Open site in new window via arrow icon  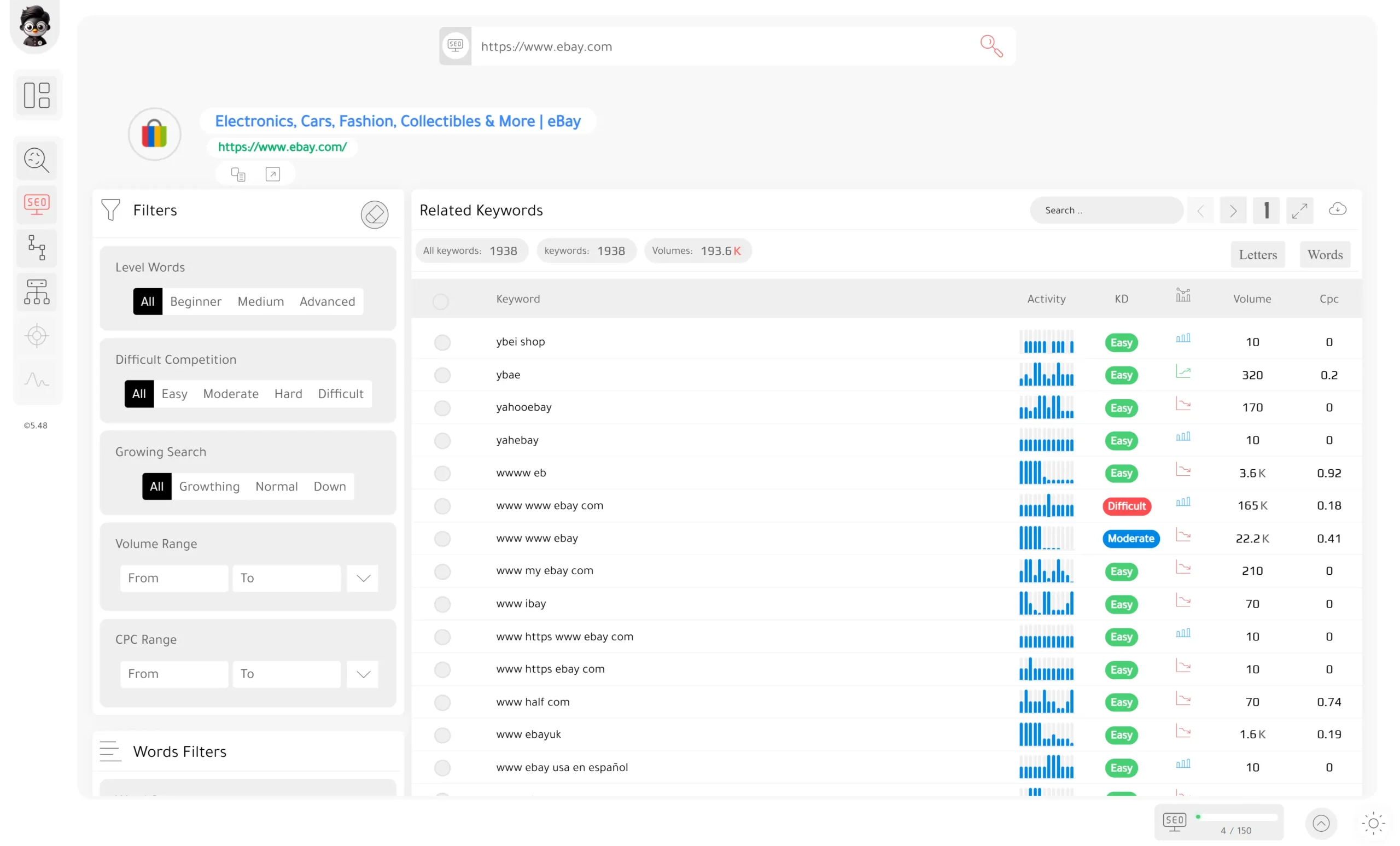(x=273, y=174)
